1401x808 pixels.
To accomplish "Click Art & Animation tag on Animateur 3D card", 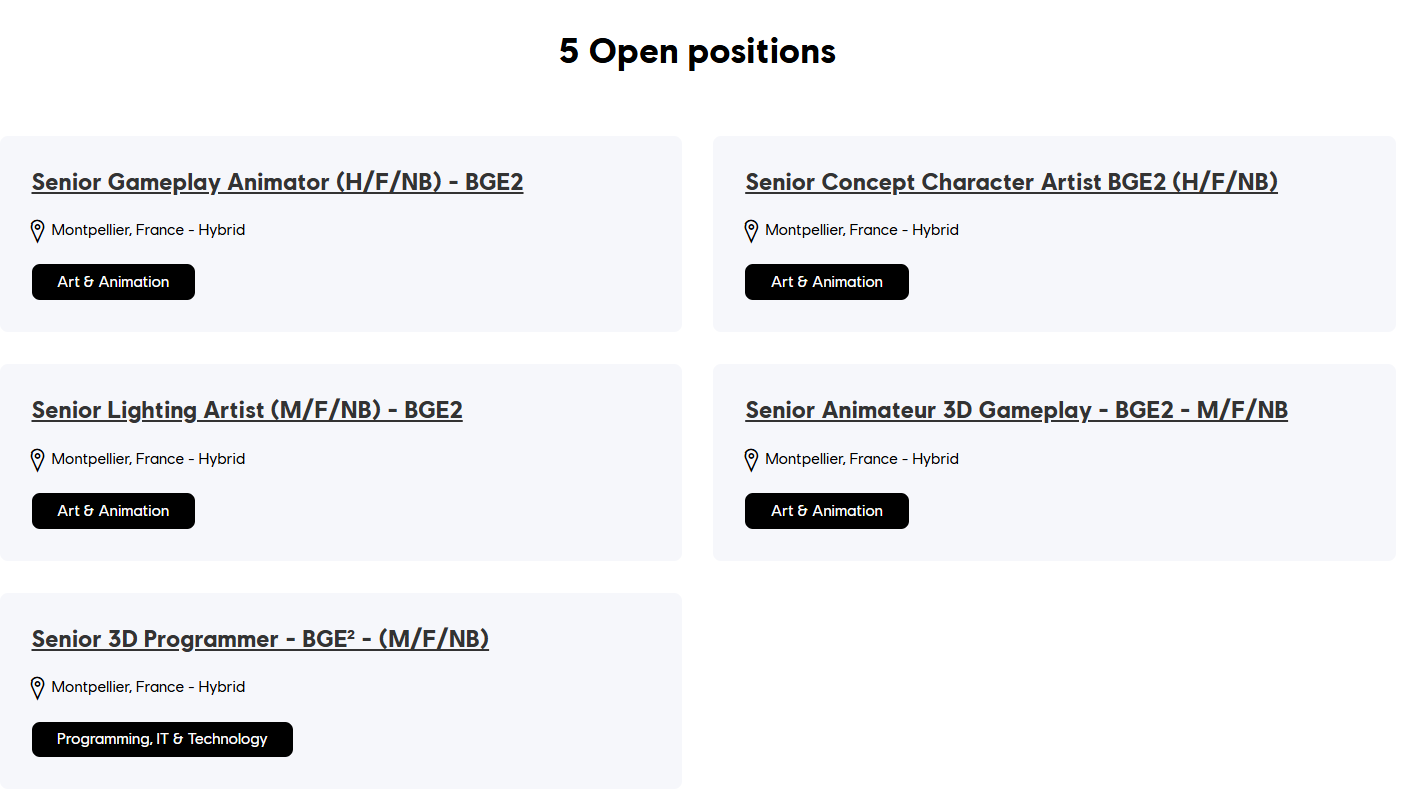I will [x=827, y=511].
